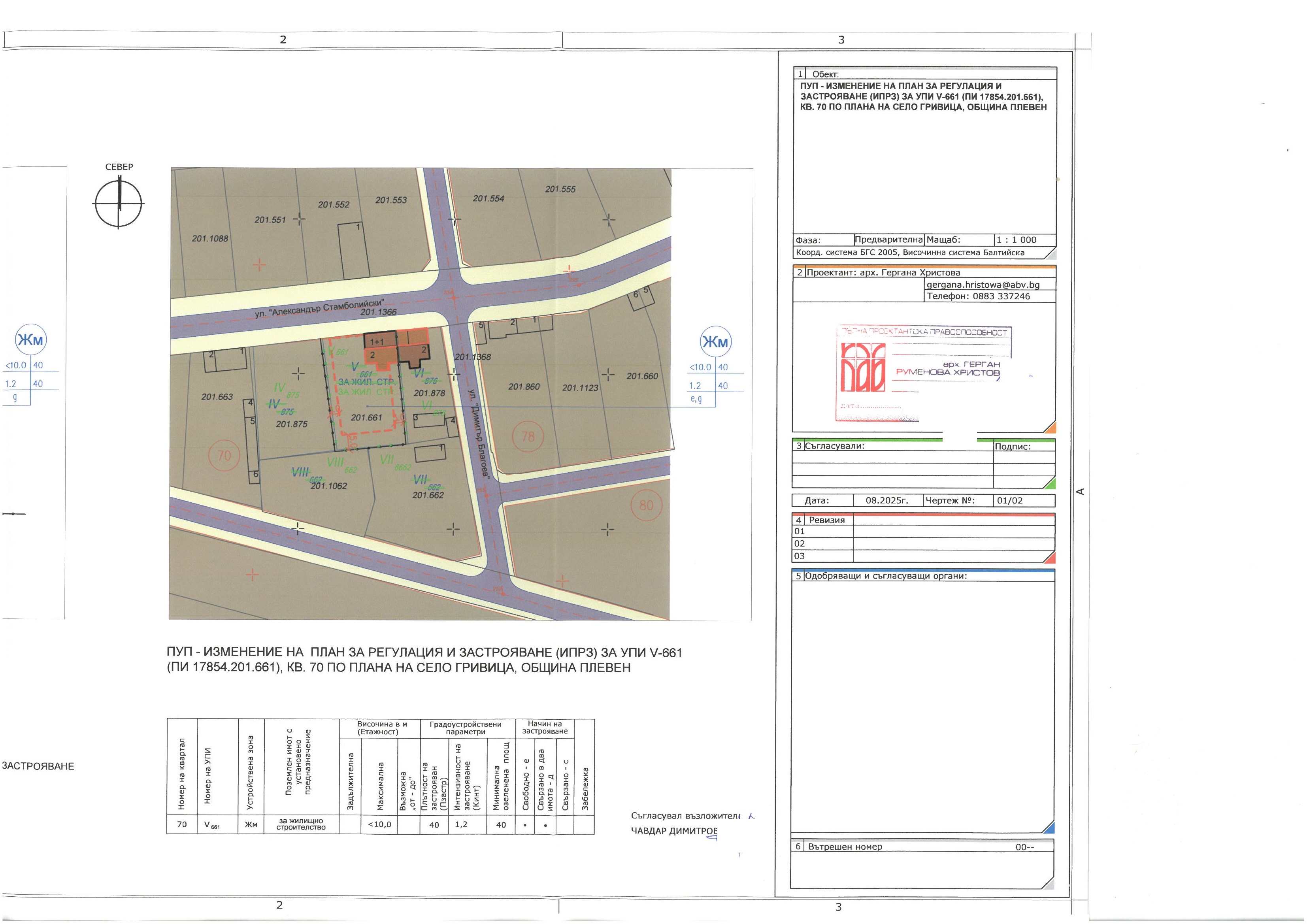
Task: Click 'Телефон: 0883 337246'
Action: (978, 296)
